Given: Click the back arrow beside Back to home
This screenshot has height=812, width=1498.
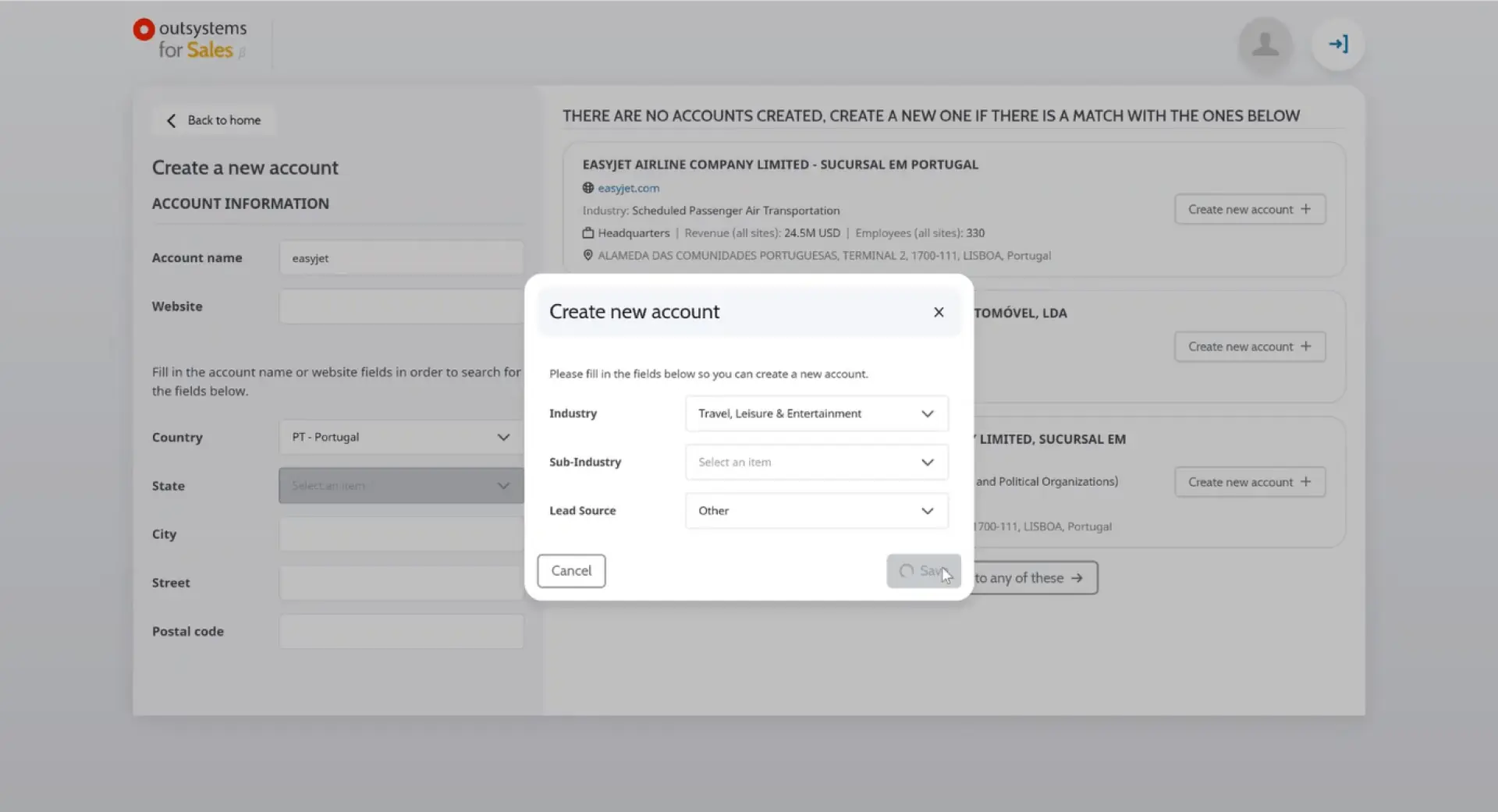Looking at the screenshot, I should (170, 120).
